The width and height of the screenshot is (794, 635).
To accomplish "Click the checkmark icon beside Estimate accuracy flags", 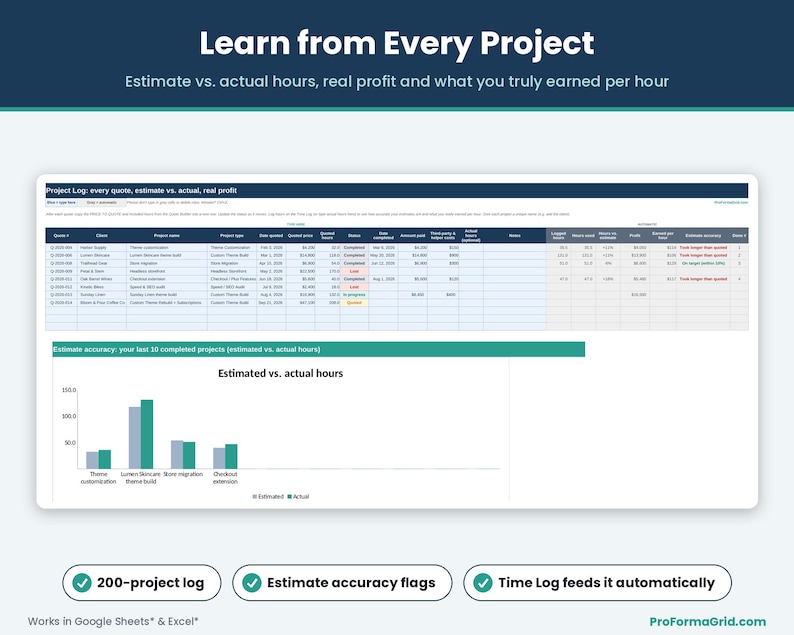I will coord(252,583).
